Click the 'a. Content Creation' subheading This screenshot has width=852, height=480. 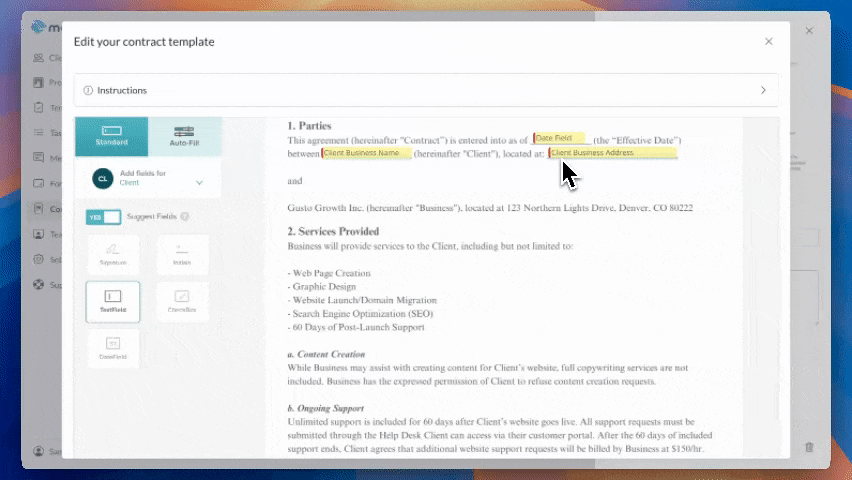click(326, 354)
